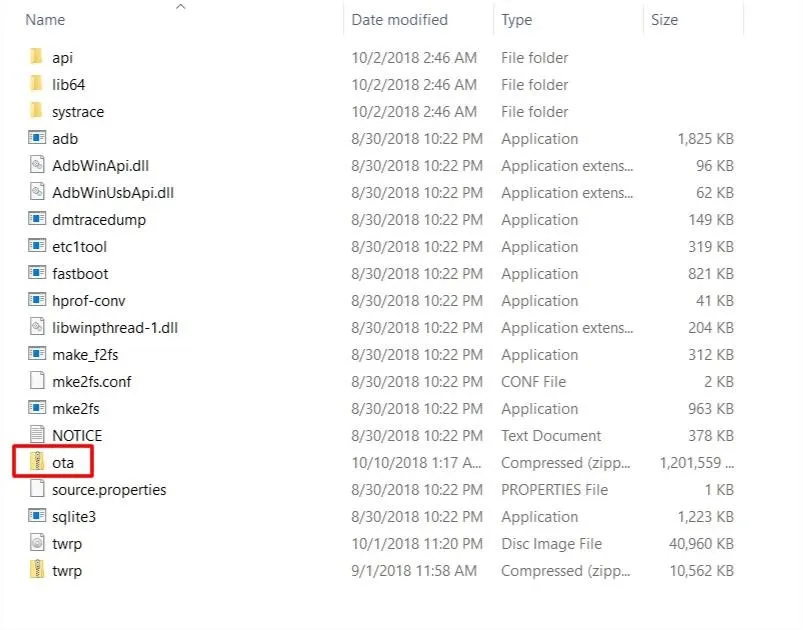Screen dimensions: 803x630
Task: Click the NOTICE text document icon
Action: (x=37, y=434)
